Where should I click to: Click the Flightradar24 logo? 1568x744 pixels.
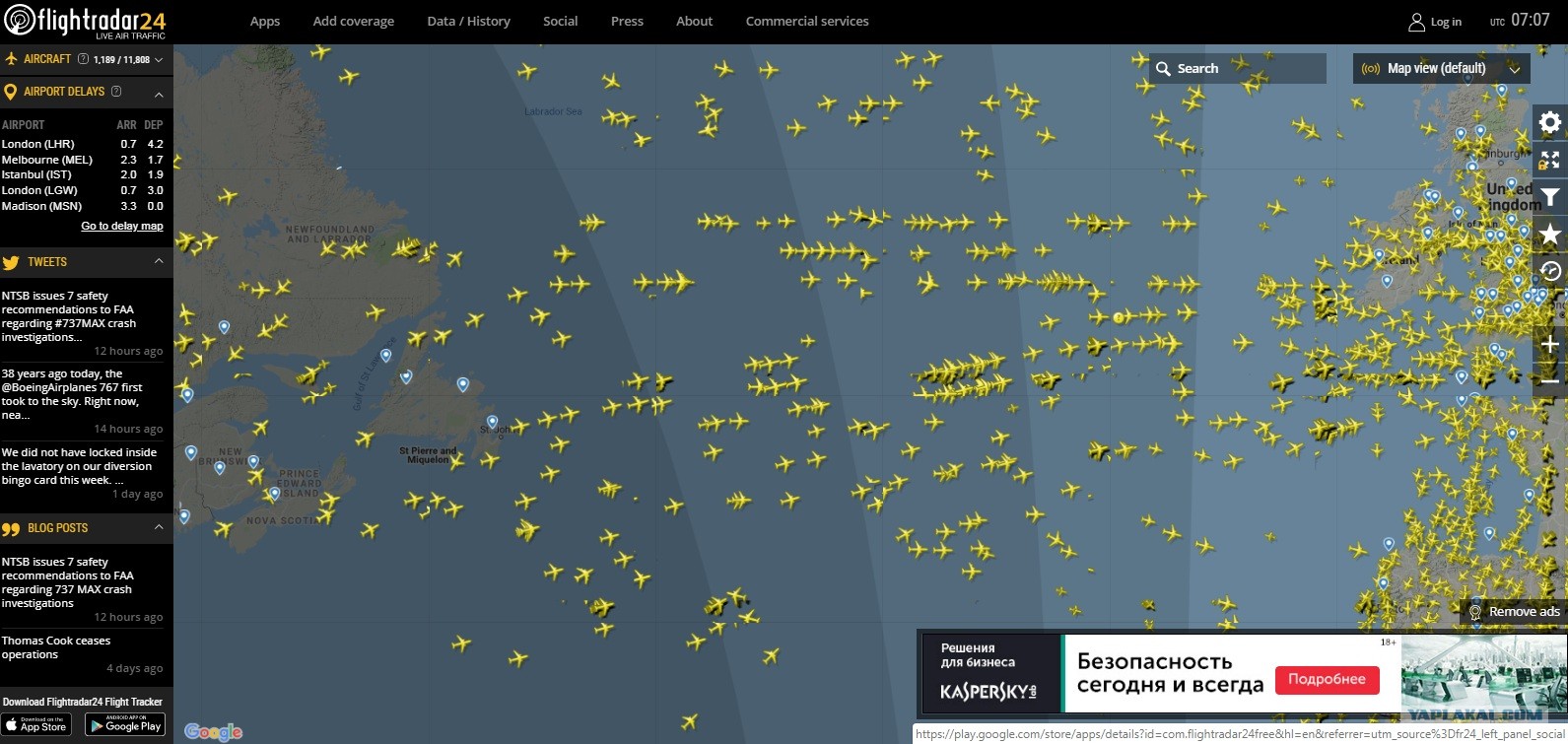pyautogui.click(x=85, y=21)
